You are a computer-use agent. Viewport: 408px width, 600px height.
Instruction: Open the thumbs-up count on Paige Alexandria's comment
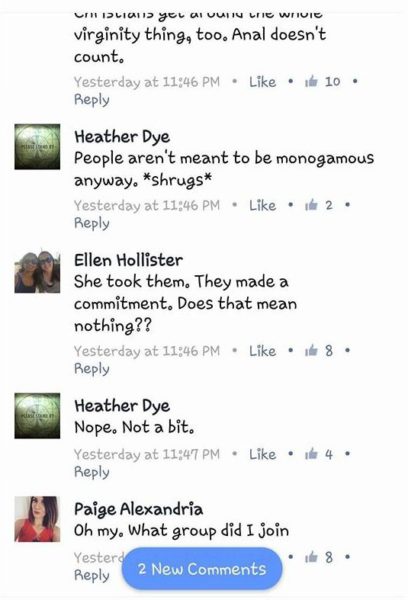318,558
